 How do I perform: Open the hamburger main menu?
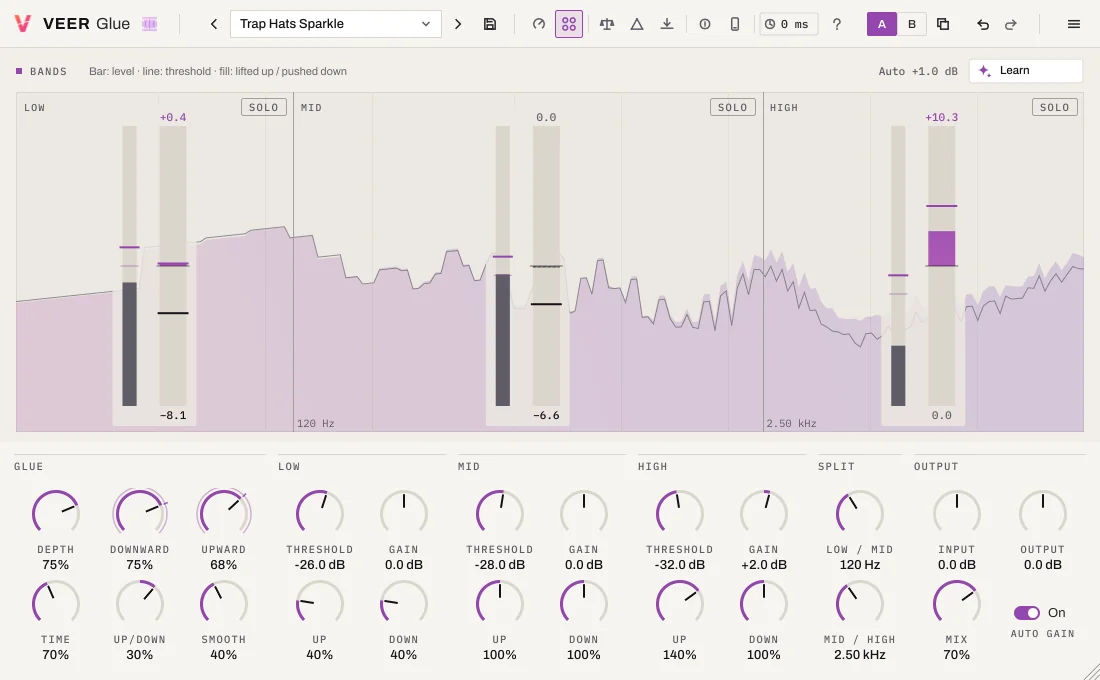tap(1073, 24)
